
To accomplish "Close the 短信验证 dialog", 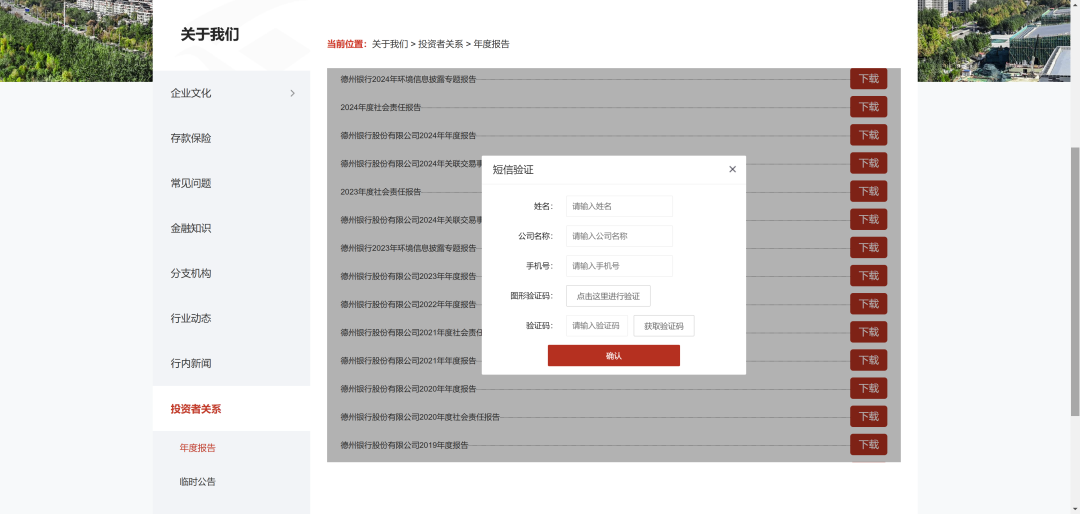I will [x=732, y=169].
